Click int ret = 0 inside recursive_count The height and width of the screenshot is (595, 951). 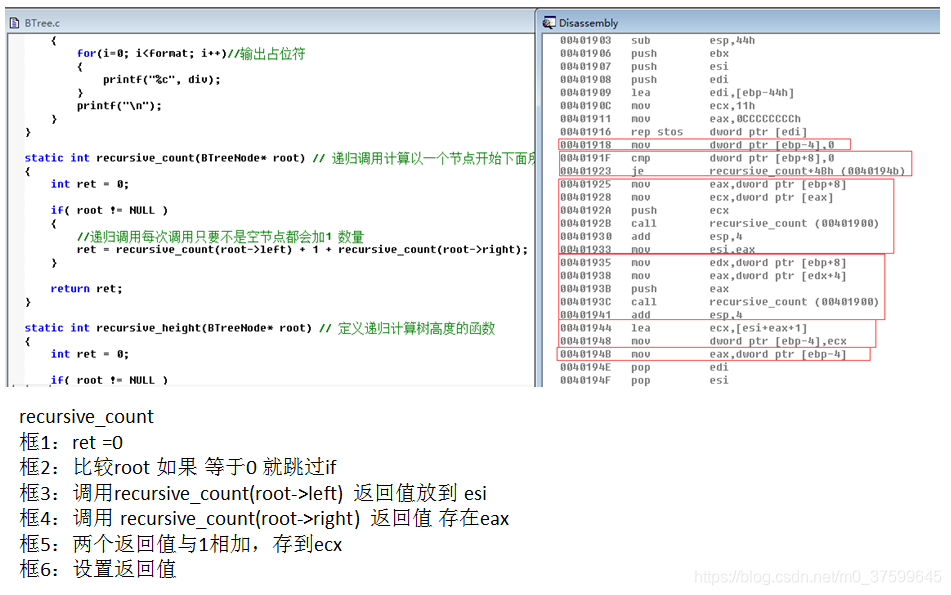point(90,184)
